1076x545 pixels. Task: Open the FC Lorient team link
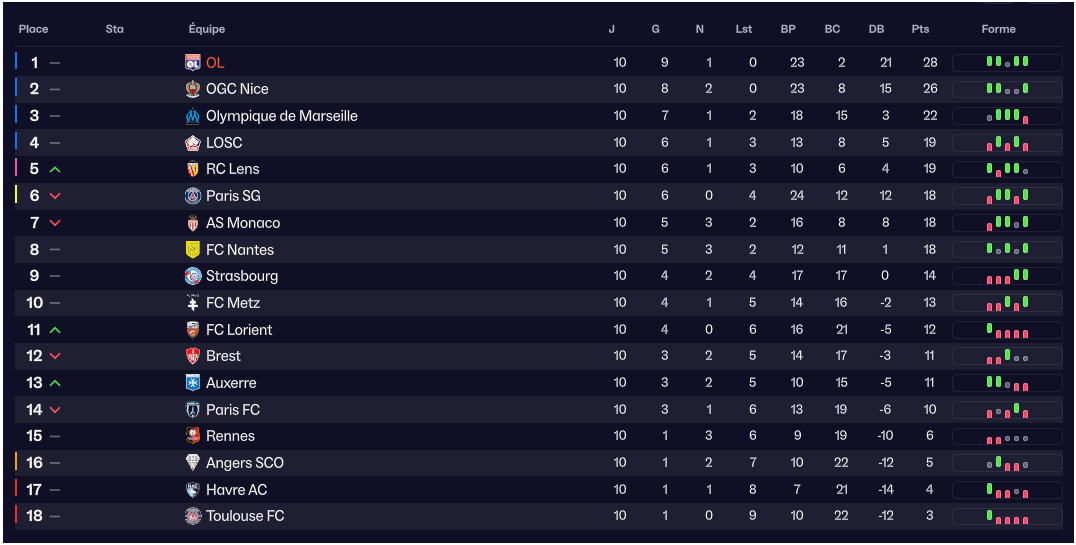[x=239, y=330]
